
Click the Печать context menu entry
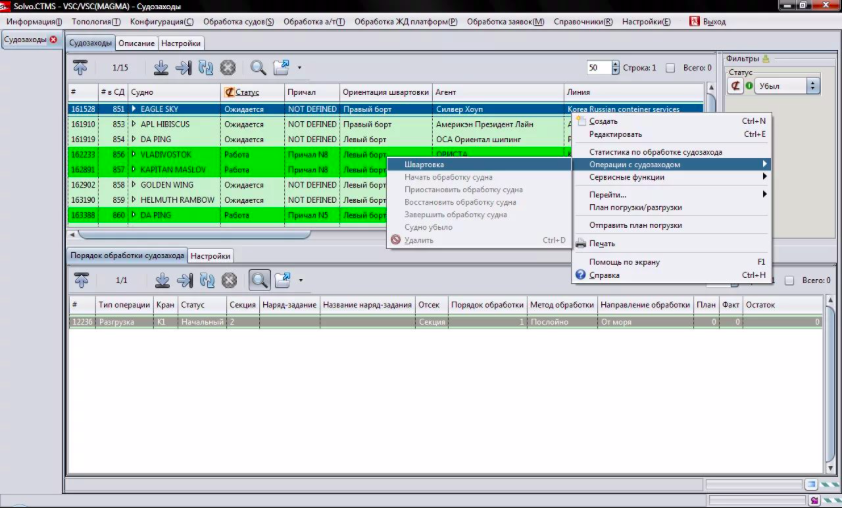click(x=602, y=243)
